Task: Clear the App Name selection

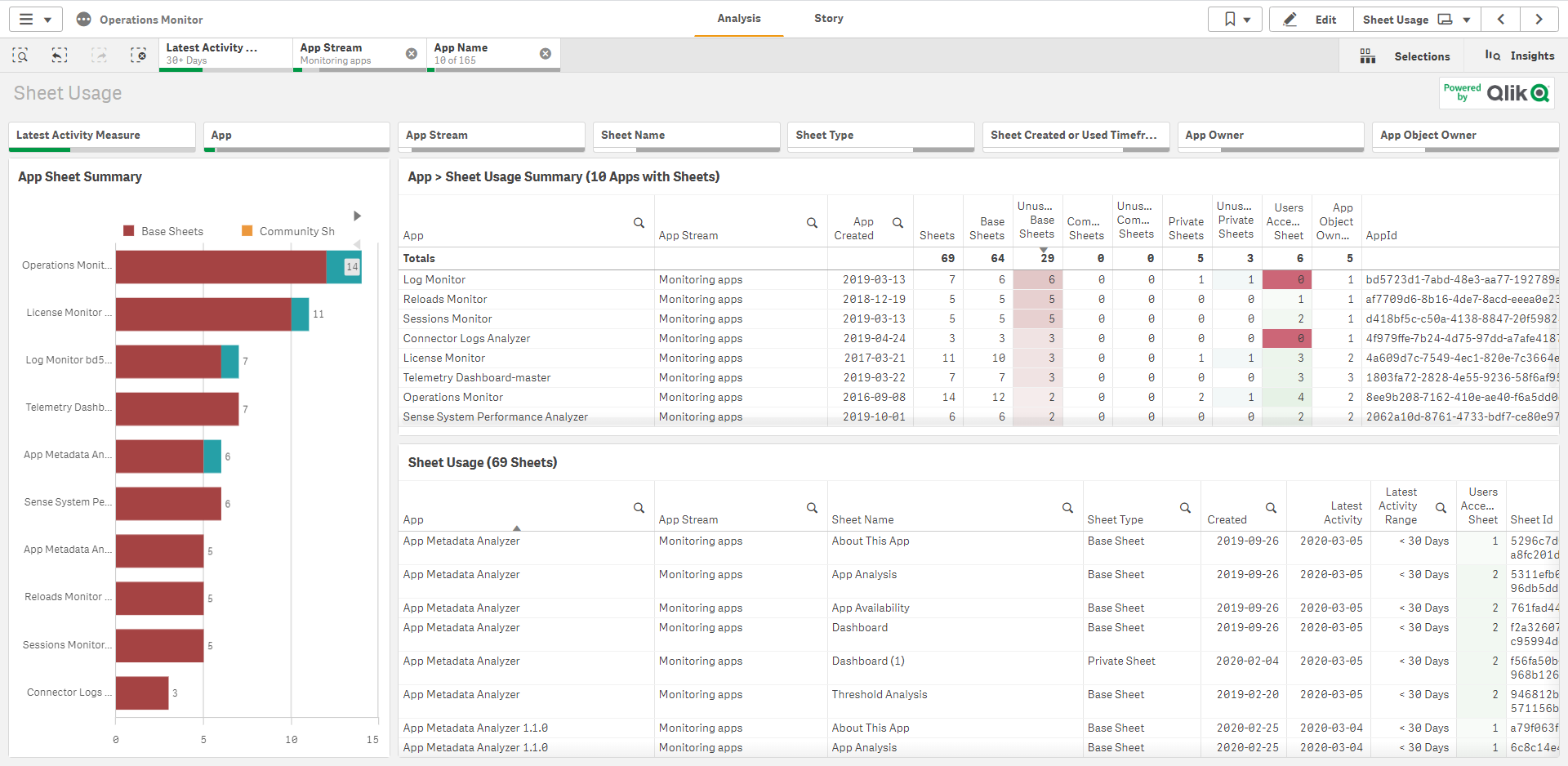Action: point(545,53)
